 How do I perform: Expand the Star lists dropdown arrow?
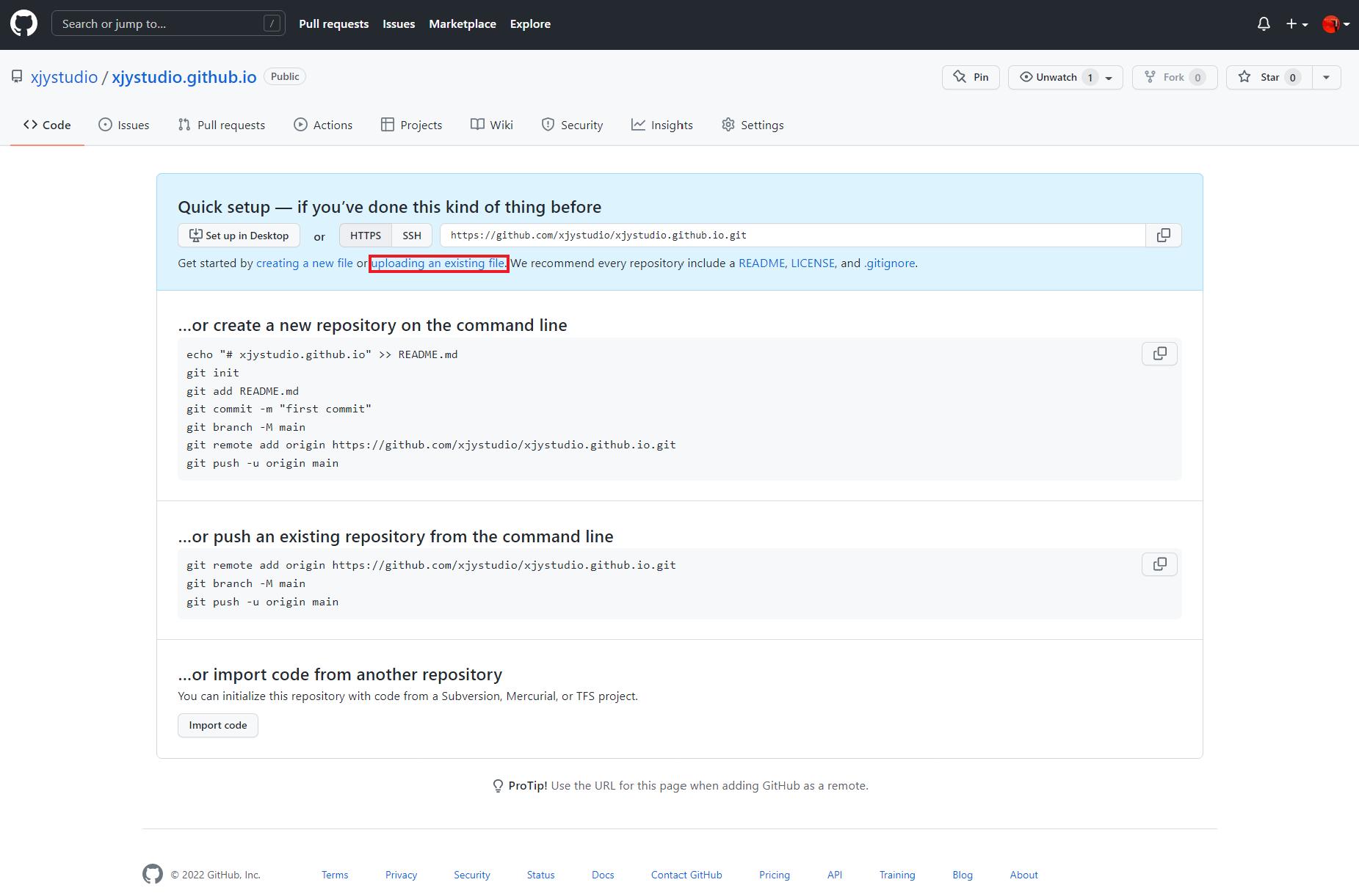[x=1326, y=77]
